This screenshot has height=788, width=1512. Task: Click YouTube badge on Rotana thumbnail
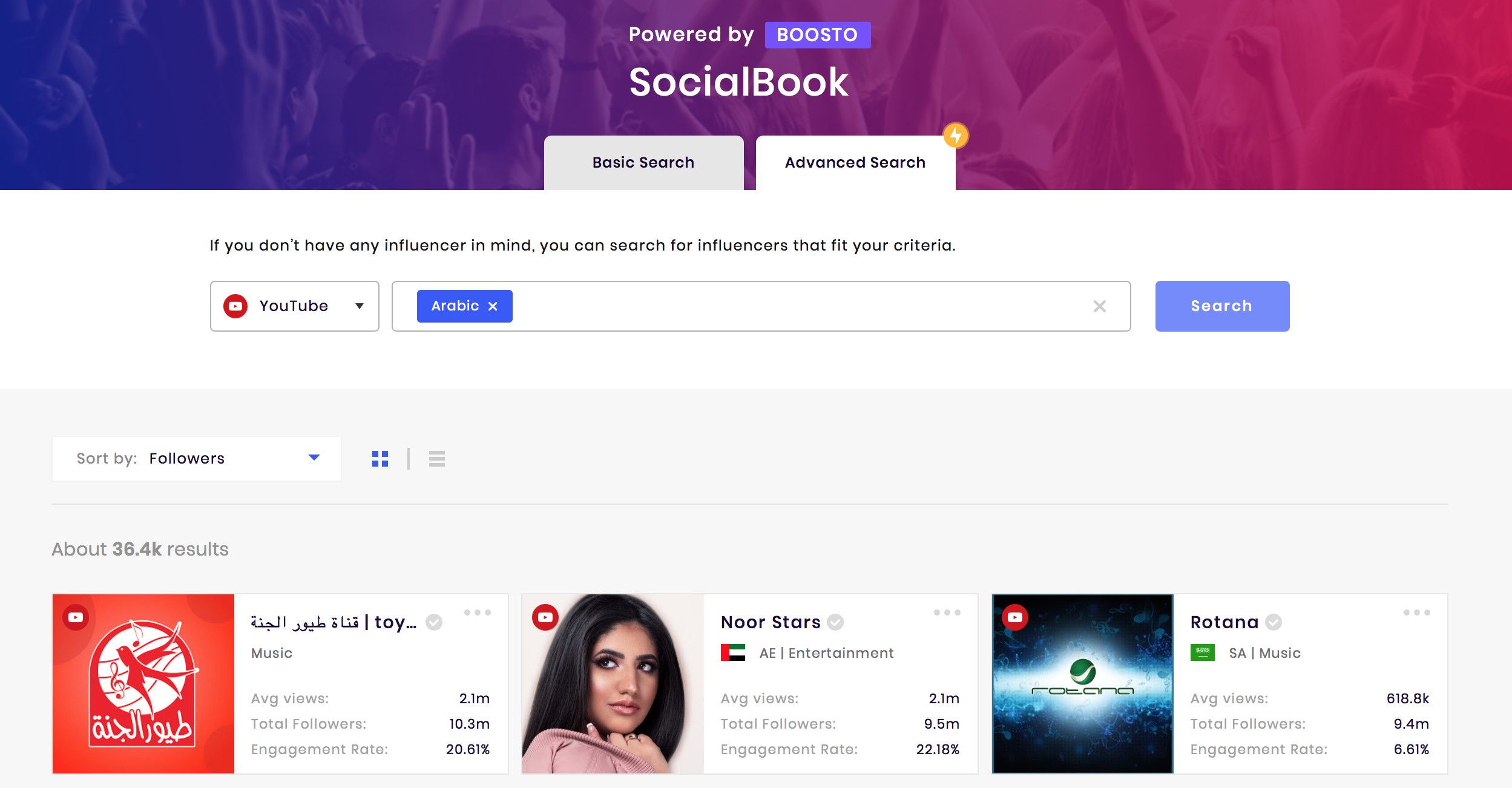click(x=1015, y=617)
